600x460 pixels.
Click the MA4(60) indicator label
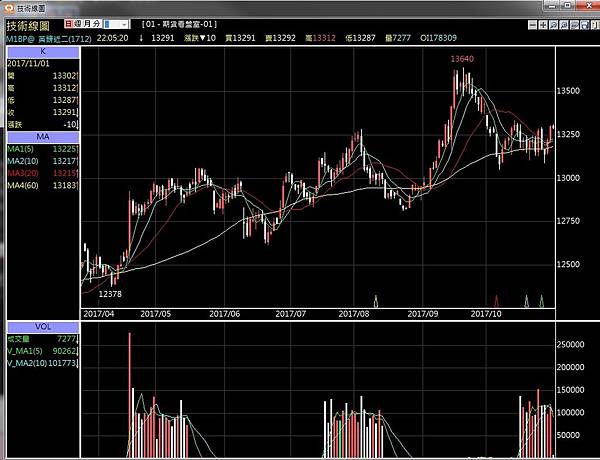click(23, 185)
